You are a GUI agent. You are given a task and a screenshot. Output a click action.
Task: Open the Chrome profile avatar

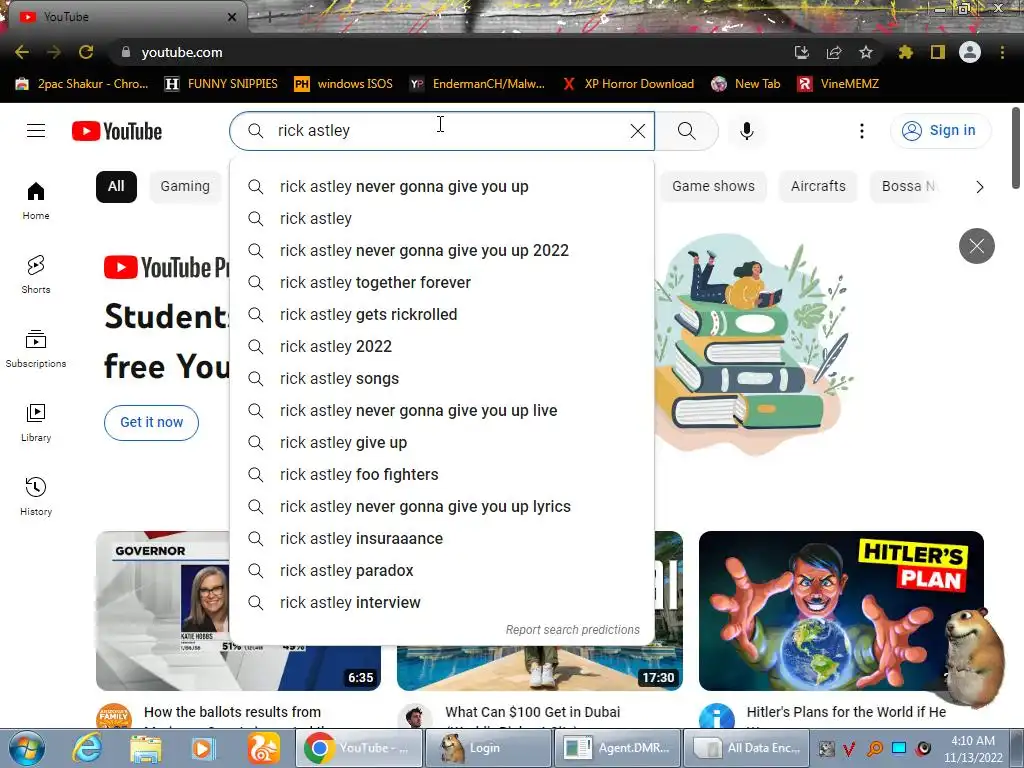(x=970, y=52)
